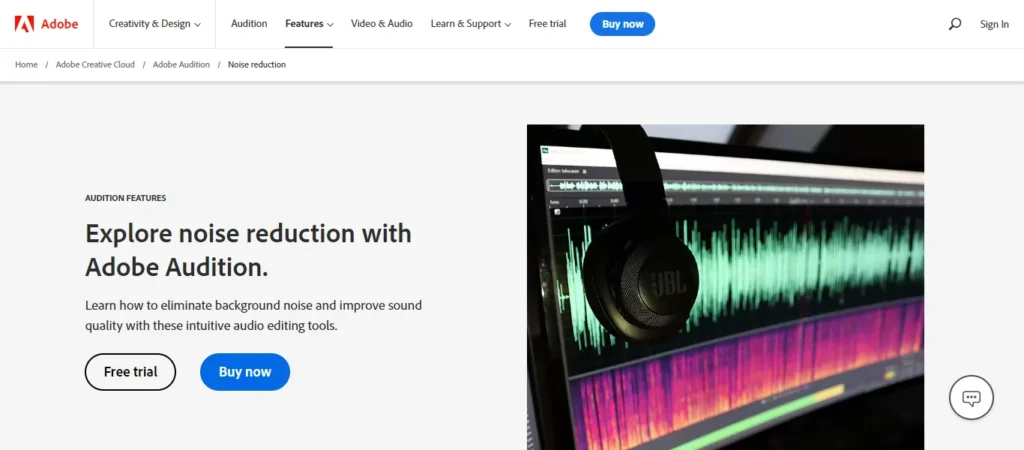Open the chat bubble icon
The image size is (1024, 450).
pyautogui.click(x=971, y=397)
